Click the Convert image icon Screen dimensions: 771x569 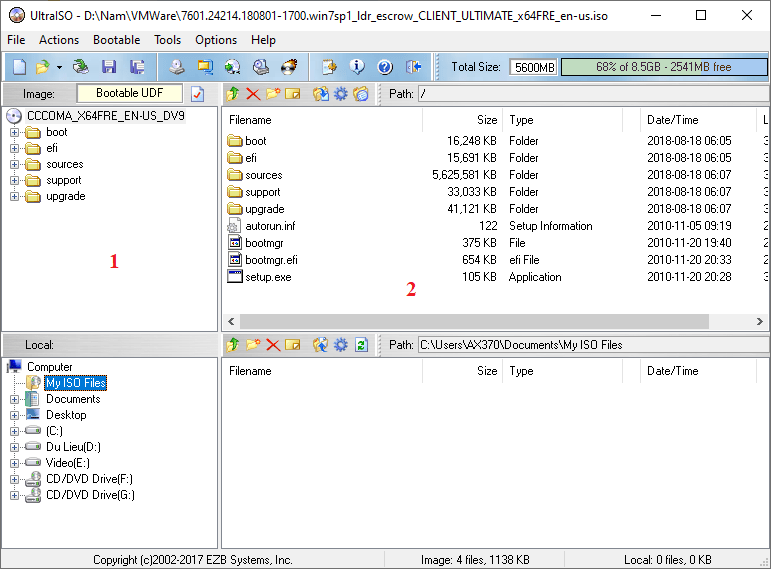point(232,67)
